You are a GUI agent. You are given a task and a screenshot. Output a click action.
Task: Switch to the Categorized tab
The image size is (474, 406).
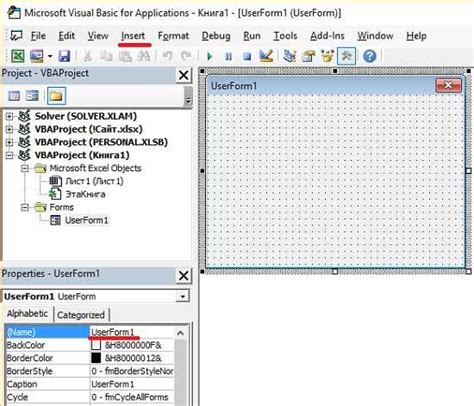pos(81,315)
